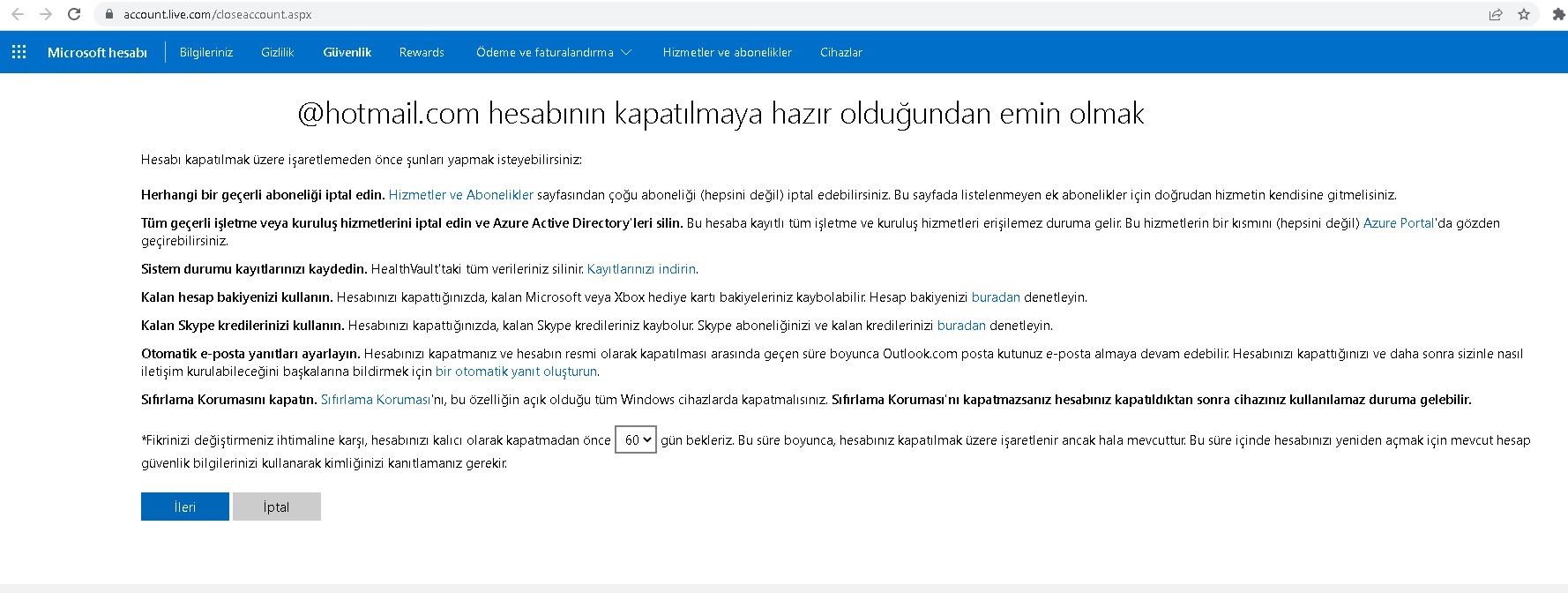Image resolution: width=1568 pixels, height=593 pixels.
Task: Expand the Ödeme ve faturalandırma menu
Action: click(x=554, y=52)
